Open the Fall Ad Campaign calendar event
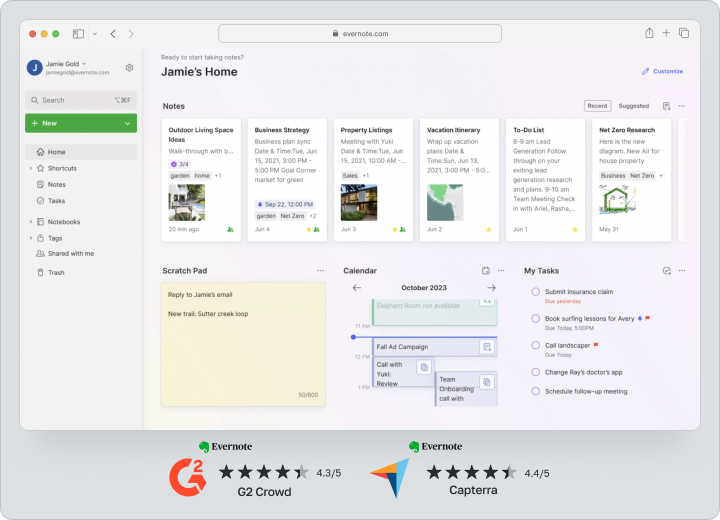The width and height of the screenshot is (720, 520). 434,347
